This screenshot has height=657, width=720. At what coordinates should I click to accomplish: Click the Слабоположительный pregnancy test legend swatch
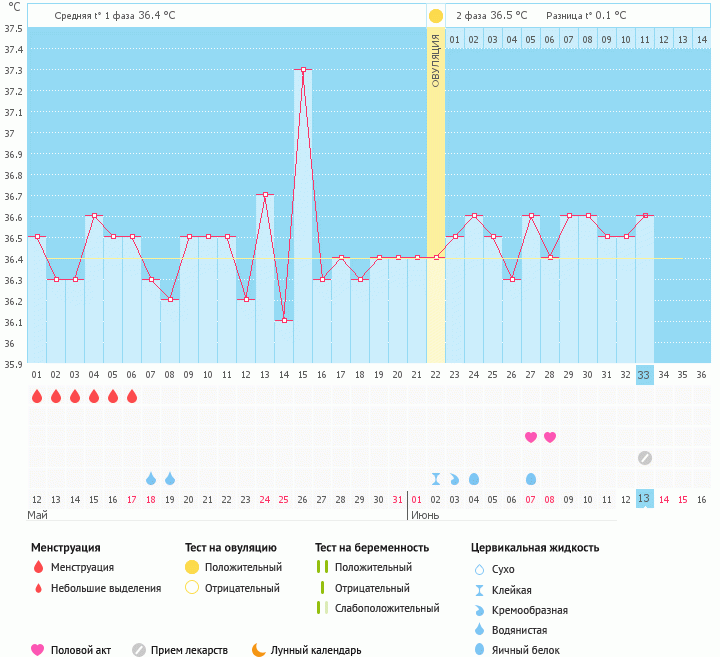click(322, 608)
